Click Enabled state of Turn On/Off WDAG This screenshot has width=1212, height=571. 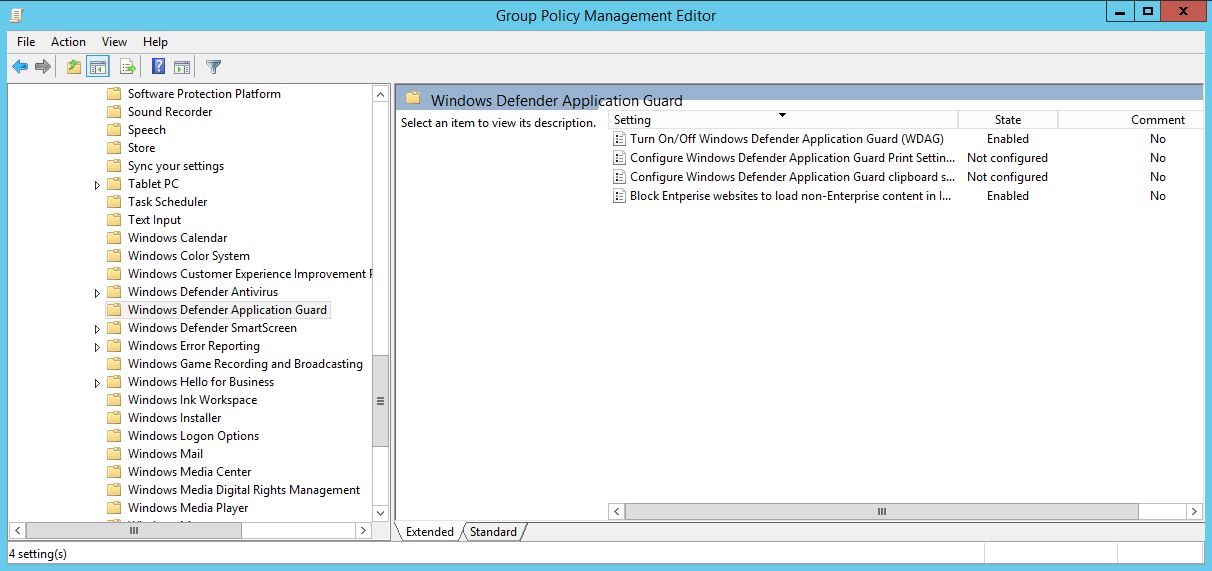tap(1008, 139)
